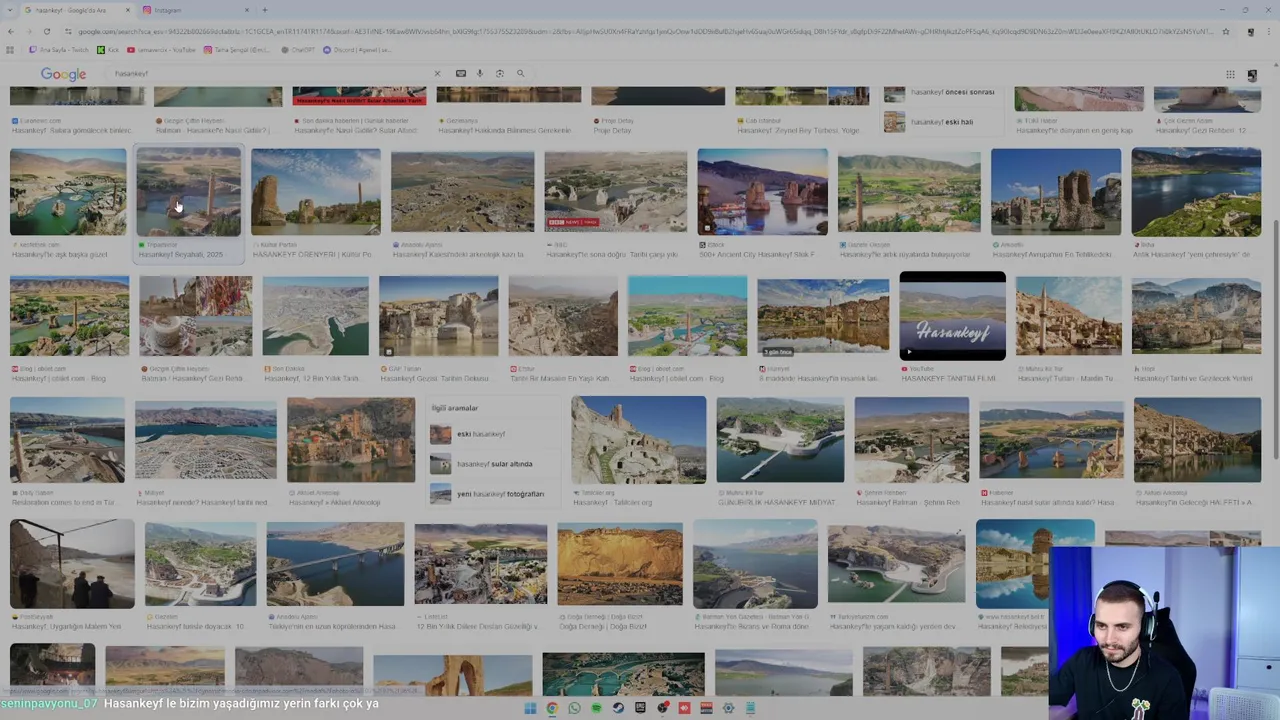This screenshot has height=720, width=1280.
Task: Open the Taha Şengül Instagram bookmark
Action: pyautogui.click(x=237, y=49)
